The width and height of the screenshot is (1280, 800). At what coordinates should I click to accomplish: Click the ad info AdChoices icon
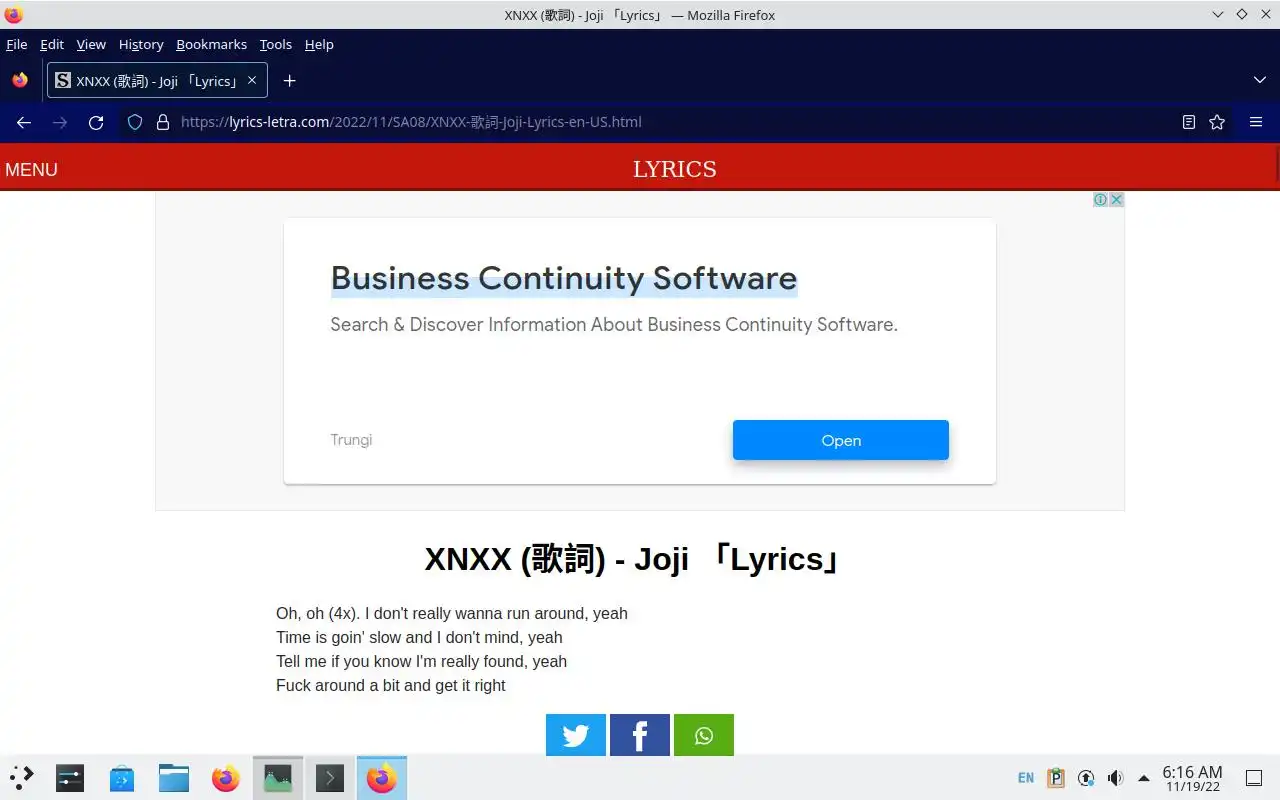coord(1100,200)
